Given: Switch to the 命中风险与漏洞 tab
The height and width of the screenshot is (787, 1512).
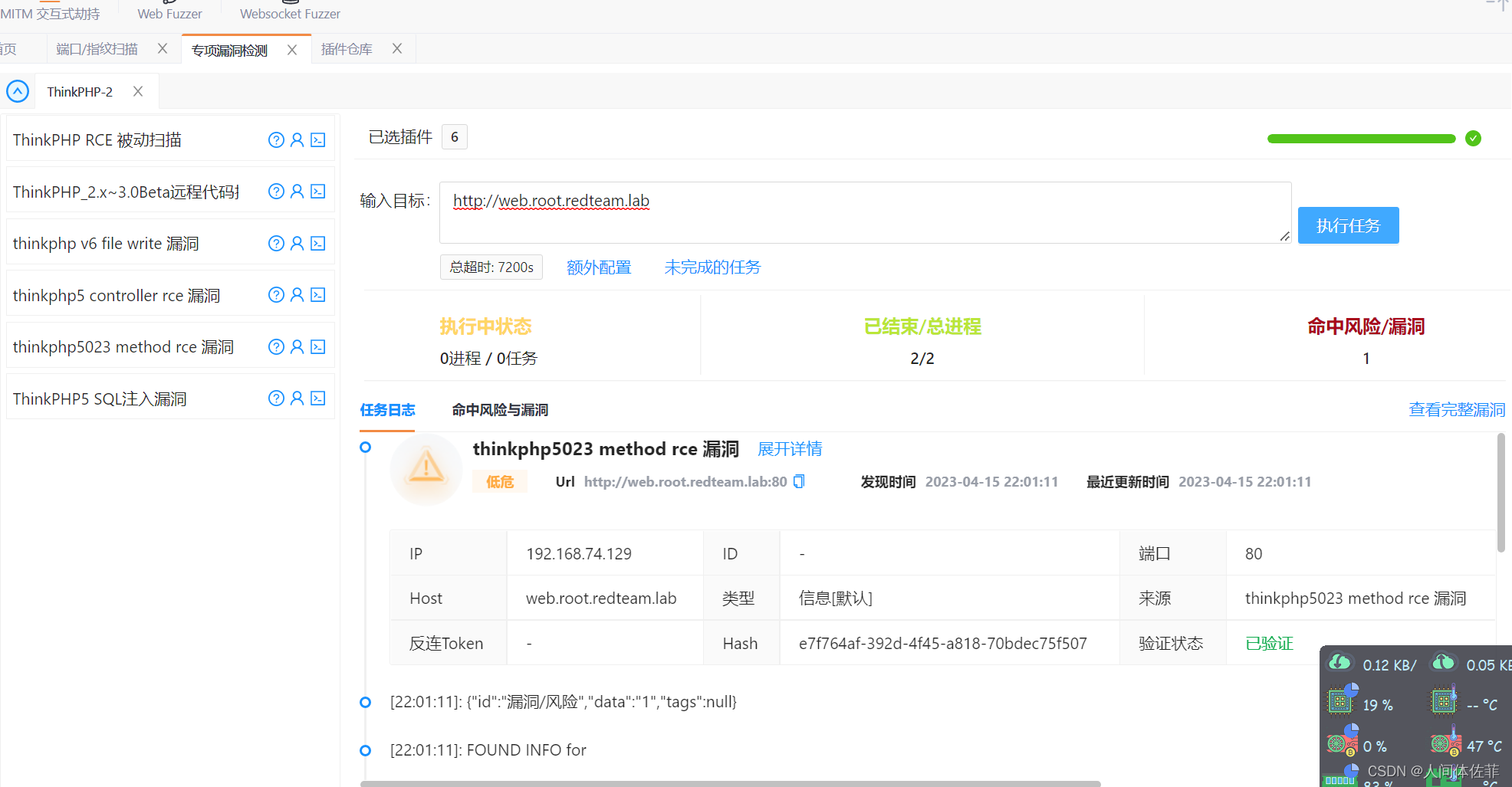Looking at the screenshot, I should (500, 410).
